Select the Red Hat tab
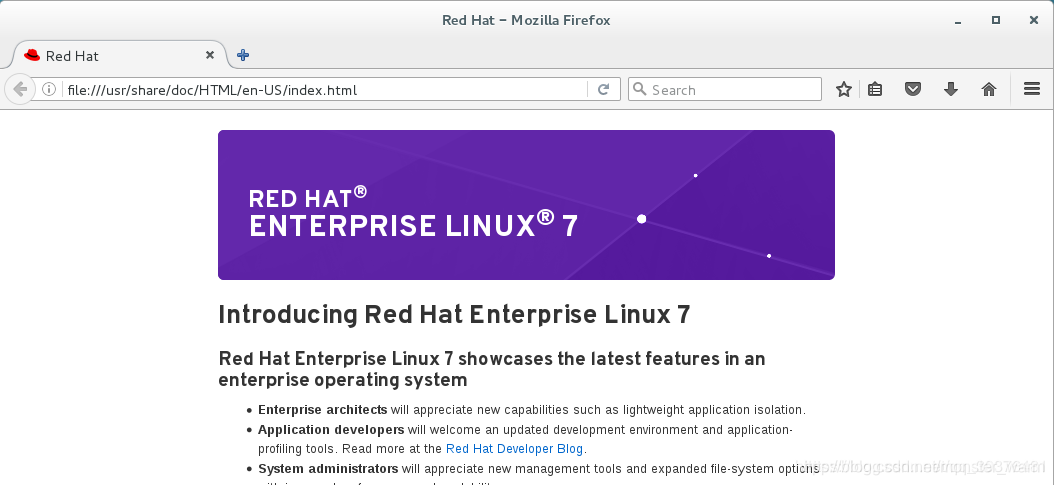This screenshot has width=1054, height=485. click(x=118, y=55)
